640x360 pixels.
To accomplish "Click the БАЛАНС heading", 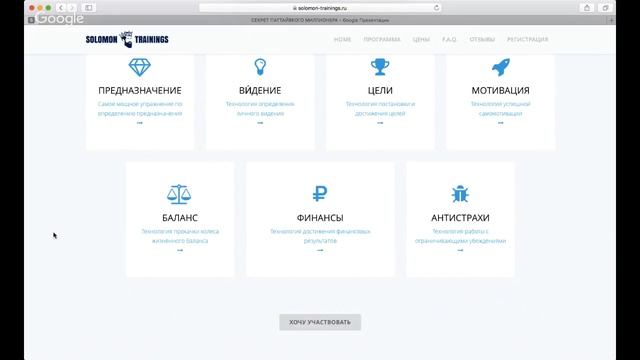I will [x=180, y=218].
